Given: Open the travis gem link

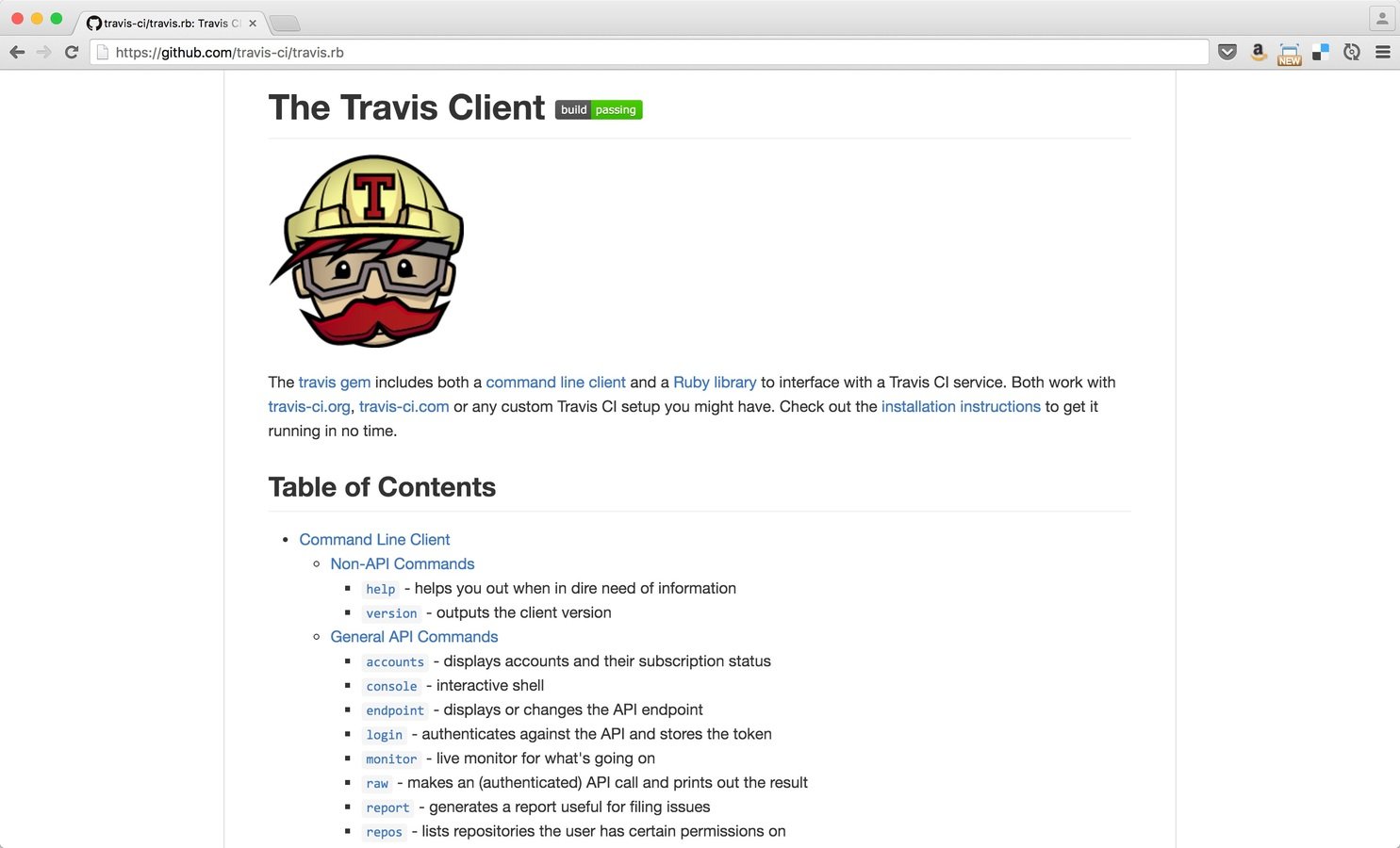Looking at the screenshot, I should (335, 383).
